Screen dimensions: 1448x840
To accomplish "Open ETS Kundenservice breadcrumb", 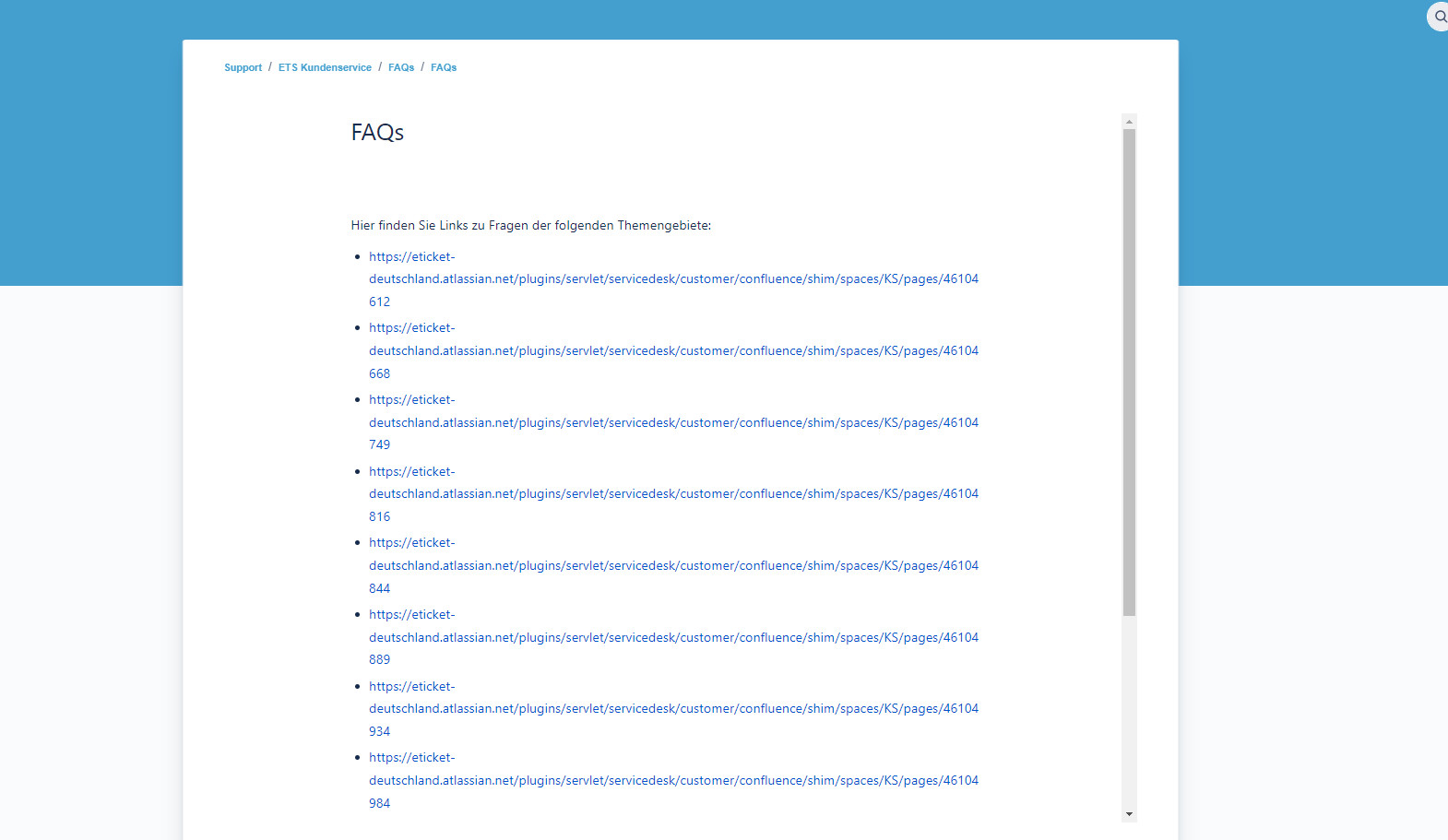I will point(325,67).
